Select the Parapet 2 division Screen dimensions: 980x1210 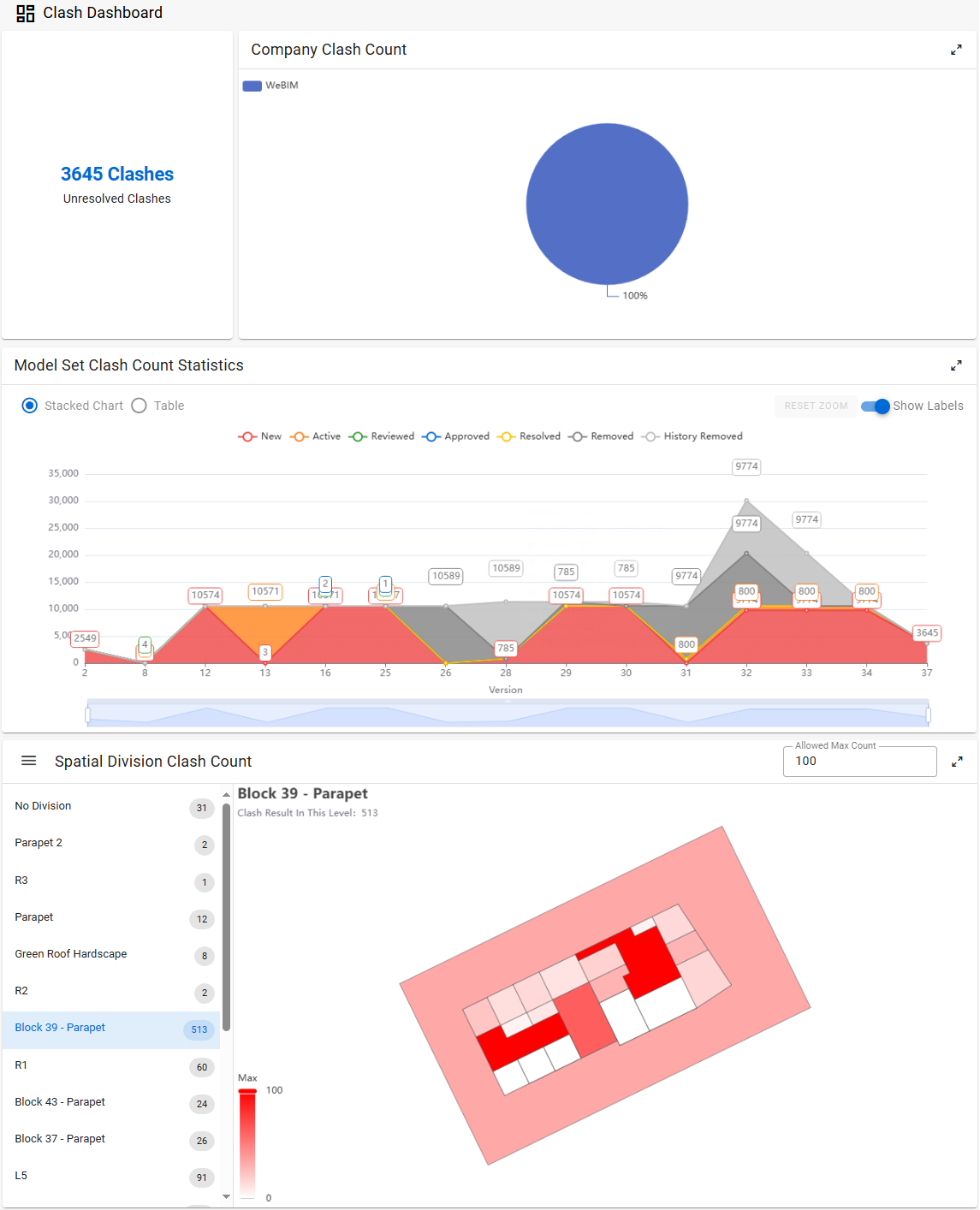click(111, 844)
